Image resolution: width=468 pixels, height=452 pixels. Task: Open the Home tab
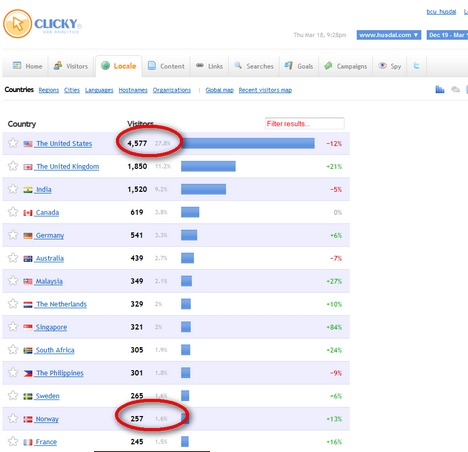click(x=27, y=66)
